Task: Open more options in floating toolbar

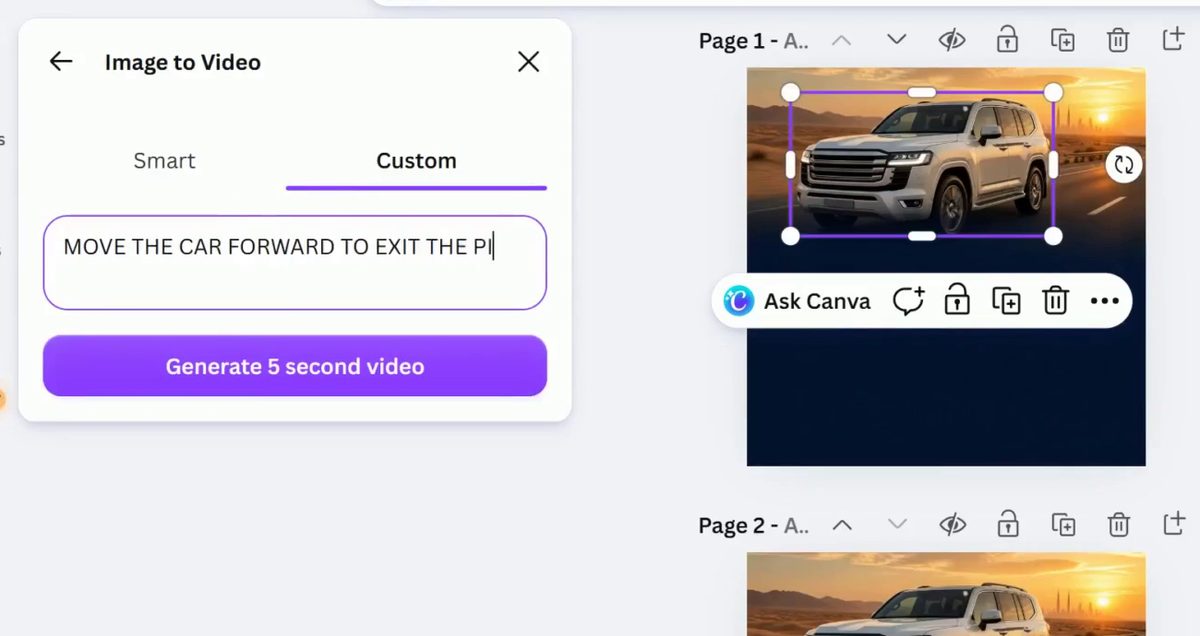Action: click(x=1104, y=301)
